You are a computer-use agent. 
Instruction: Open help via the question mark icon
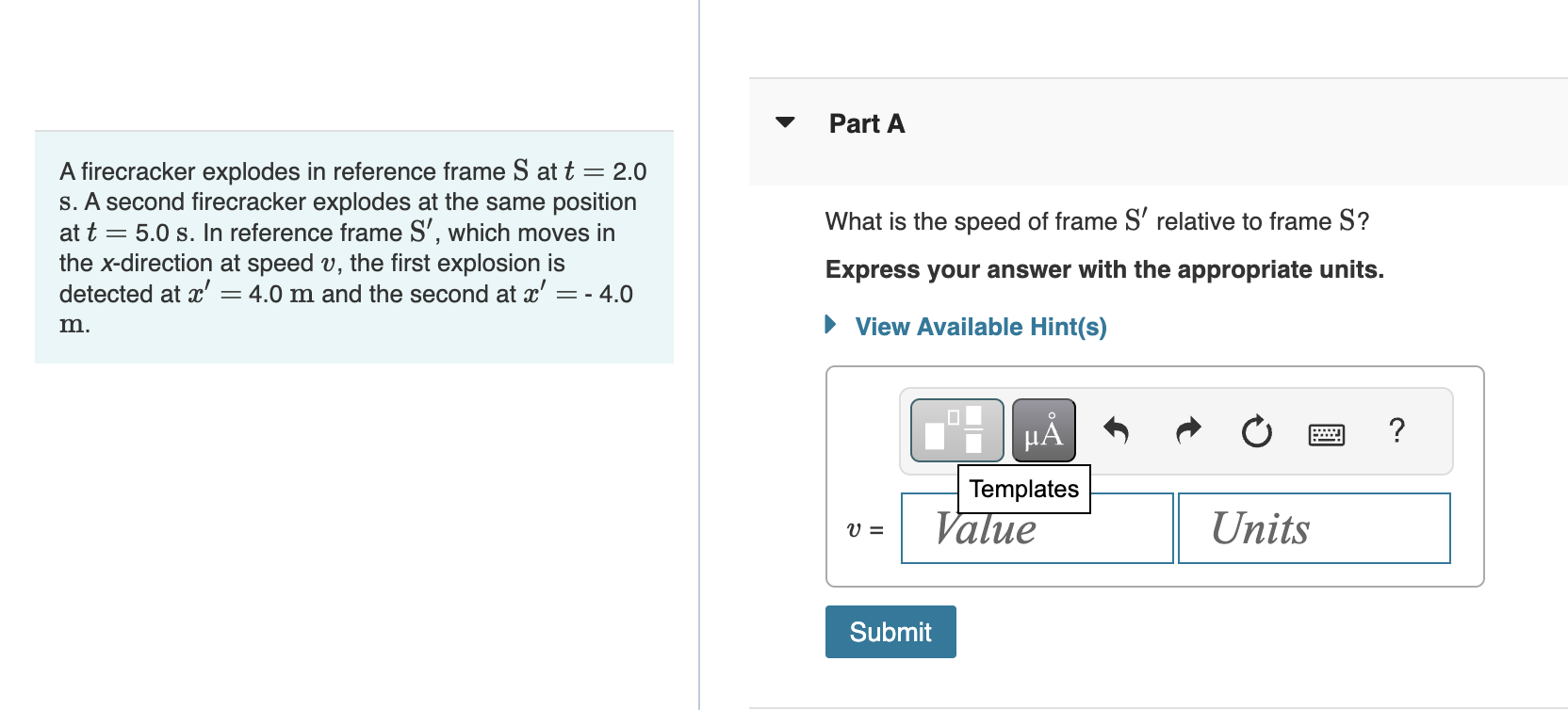click(1396, 430)
